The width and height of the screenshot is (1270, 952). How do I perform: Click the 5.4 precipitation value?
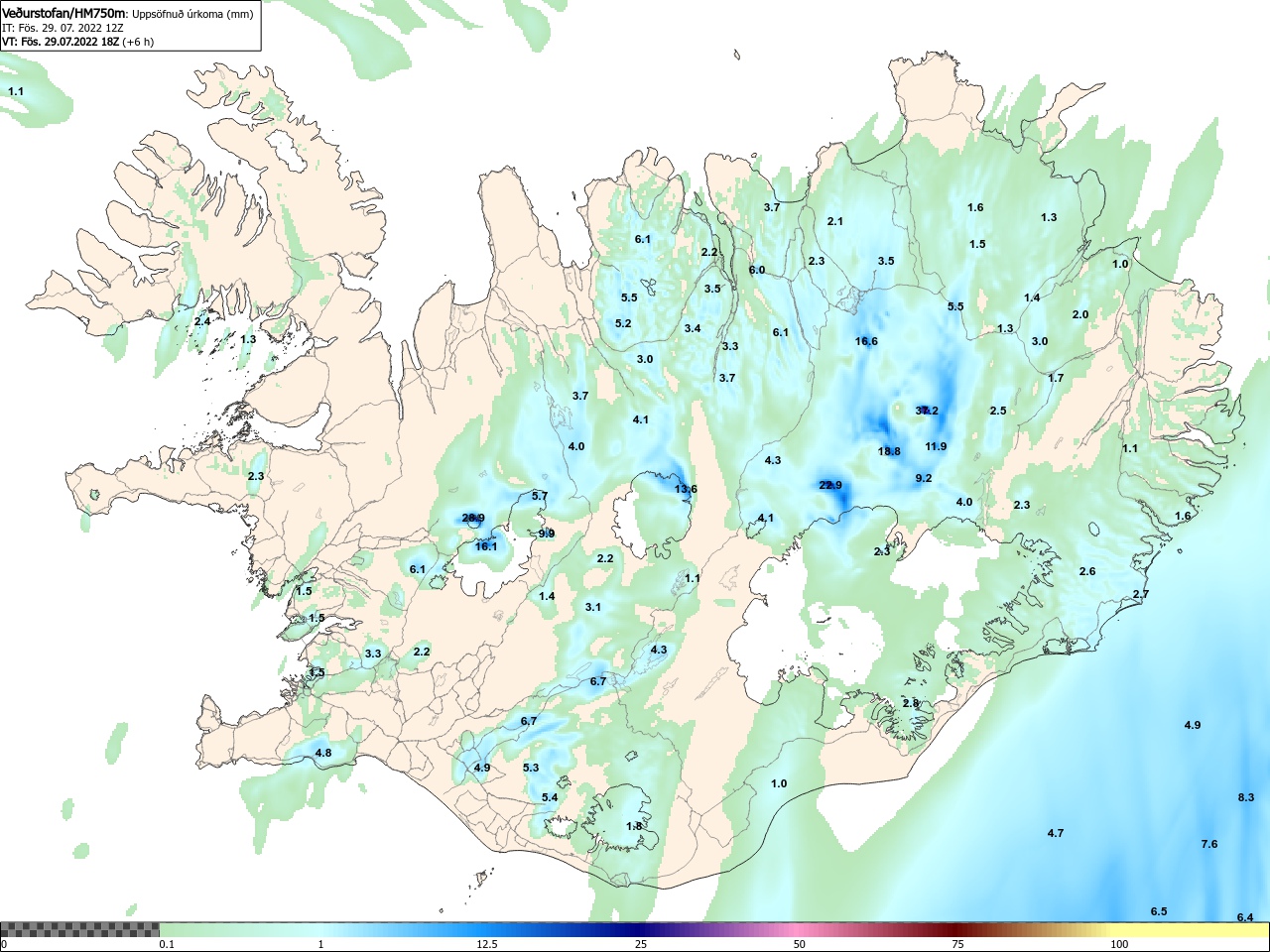(550, 797)
